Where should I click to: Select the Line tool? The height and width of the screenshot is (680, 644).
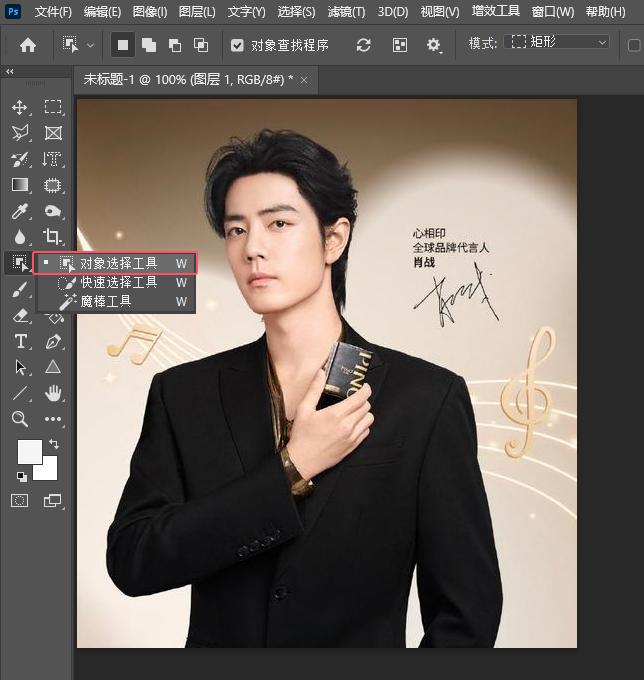[20, 393]
